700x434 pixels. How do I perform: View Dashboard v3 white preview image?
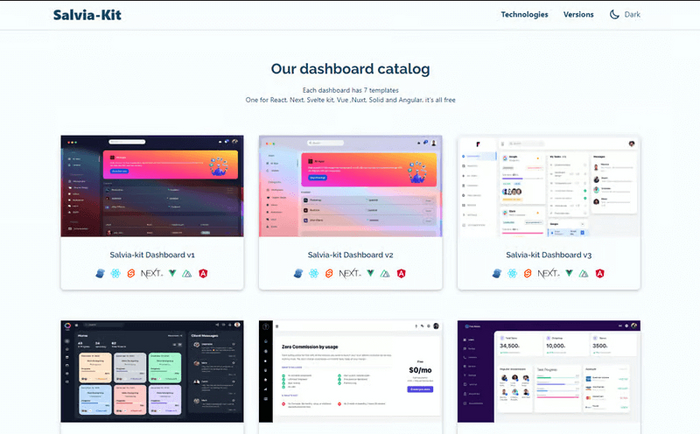(x=549, y=186)
